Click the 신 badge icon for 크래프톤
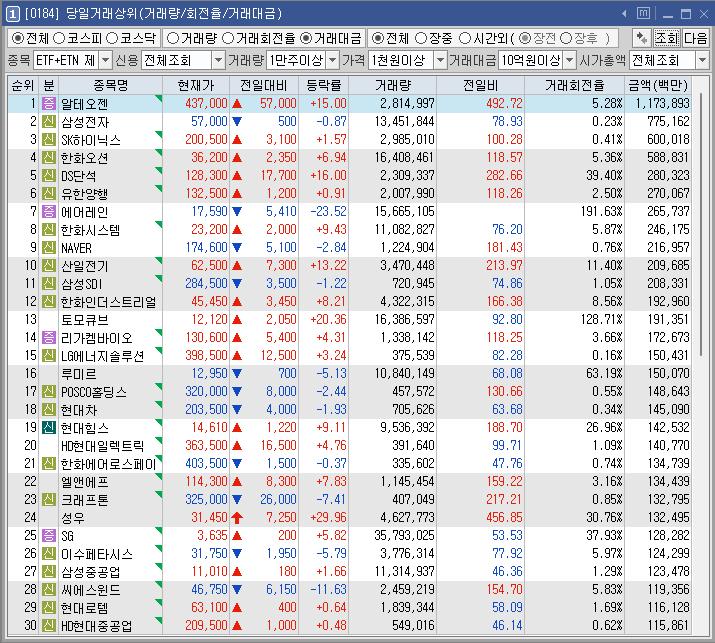715x643 pixels. (x=49, y=499)
